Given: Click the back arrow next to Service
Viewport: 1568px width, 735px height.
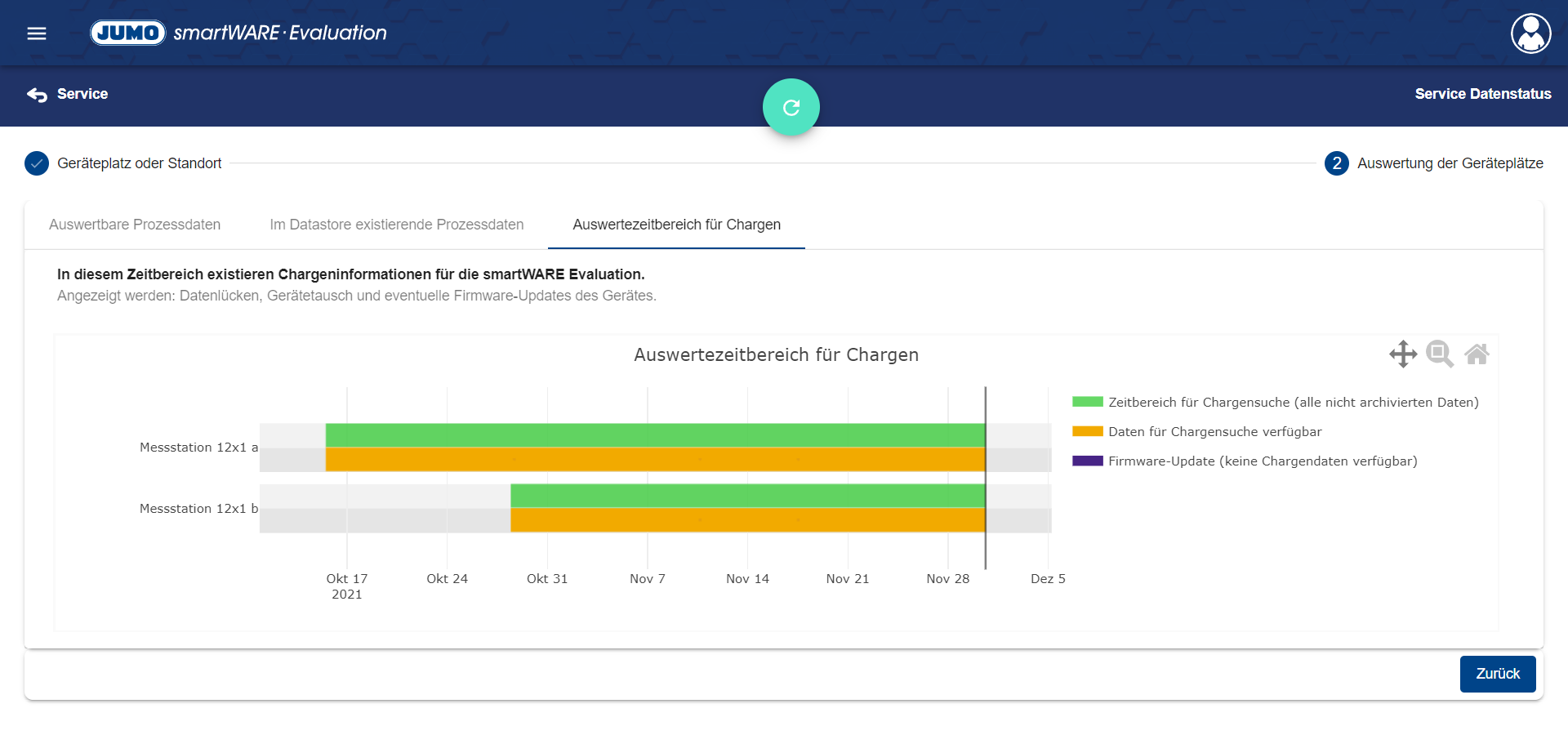Looking at the screenshot, I should coord(37,95).
